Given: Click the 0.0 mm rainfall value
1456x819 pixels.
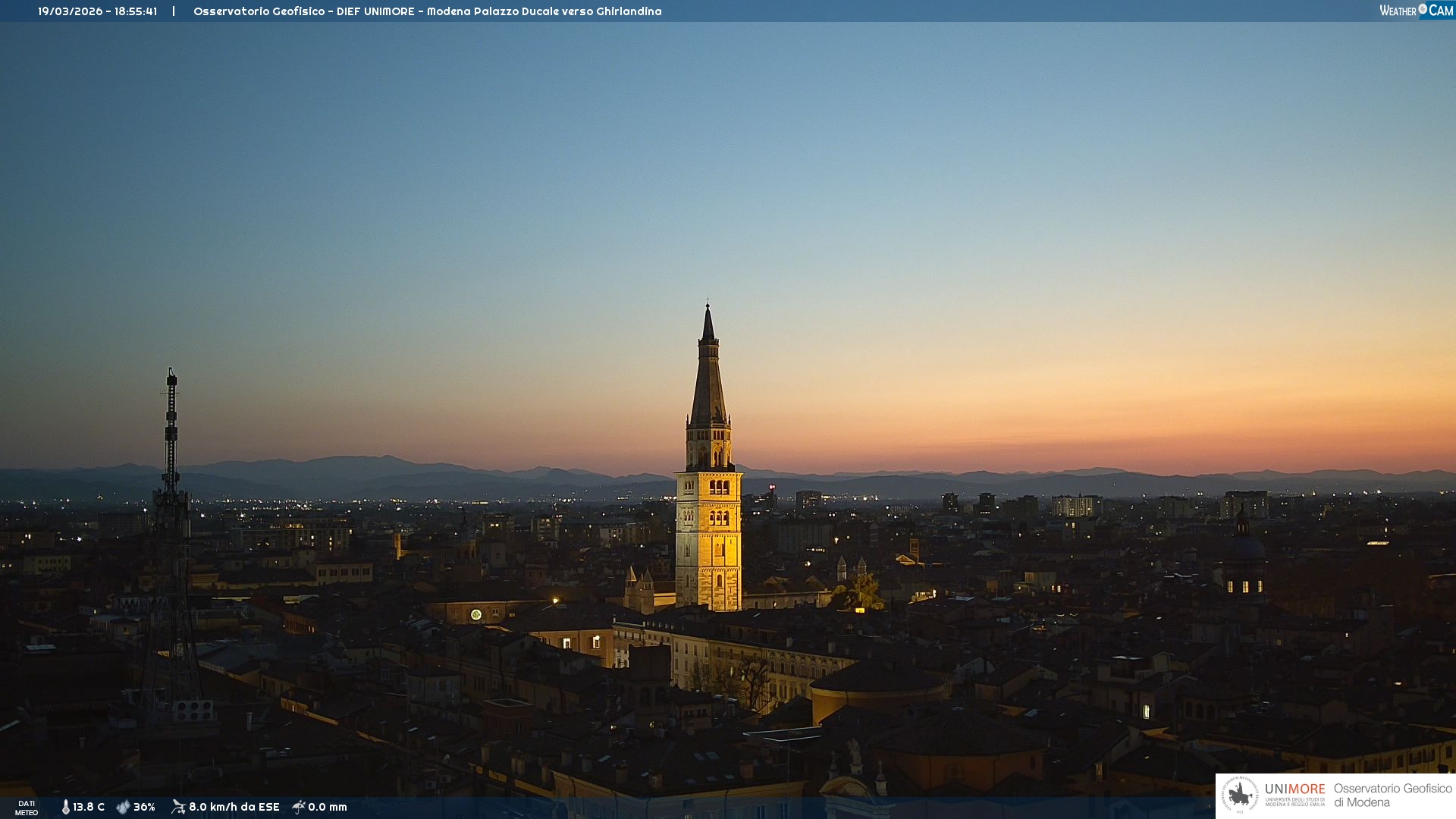Looking at the screenshot, I should pos(327,808).
